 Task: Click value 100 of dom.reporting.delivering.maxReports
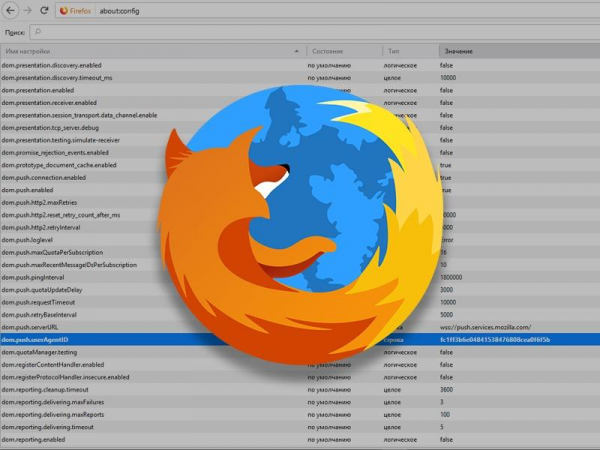(x=445, y=414)
